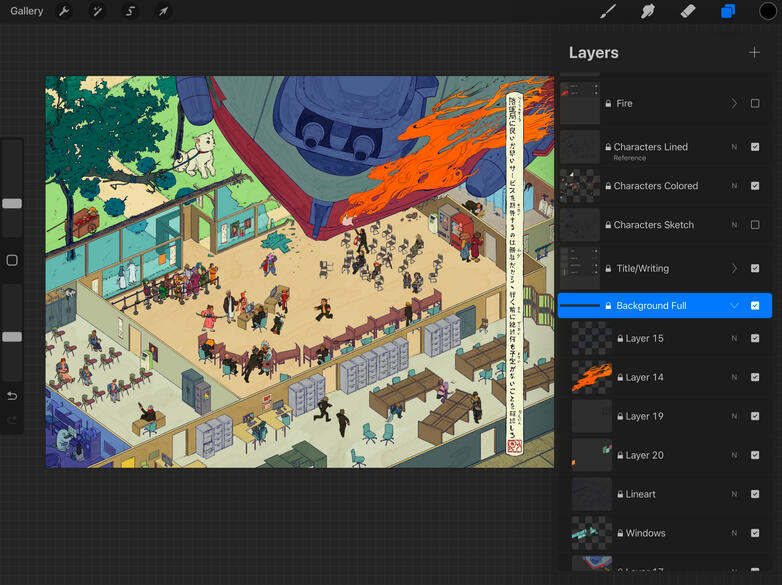Image resolution: width=782 pixels, height=585 pixels.
Task: Select the Smudge tool
Action: click(x=647, y=11)
